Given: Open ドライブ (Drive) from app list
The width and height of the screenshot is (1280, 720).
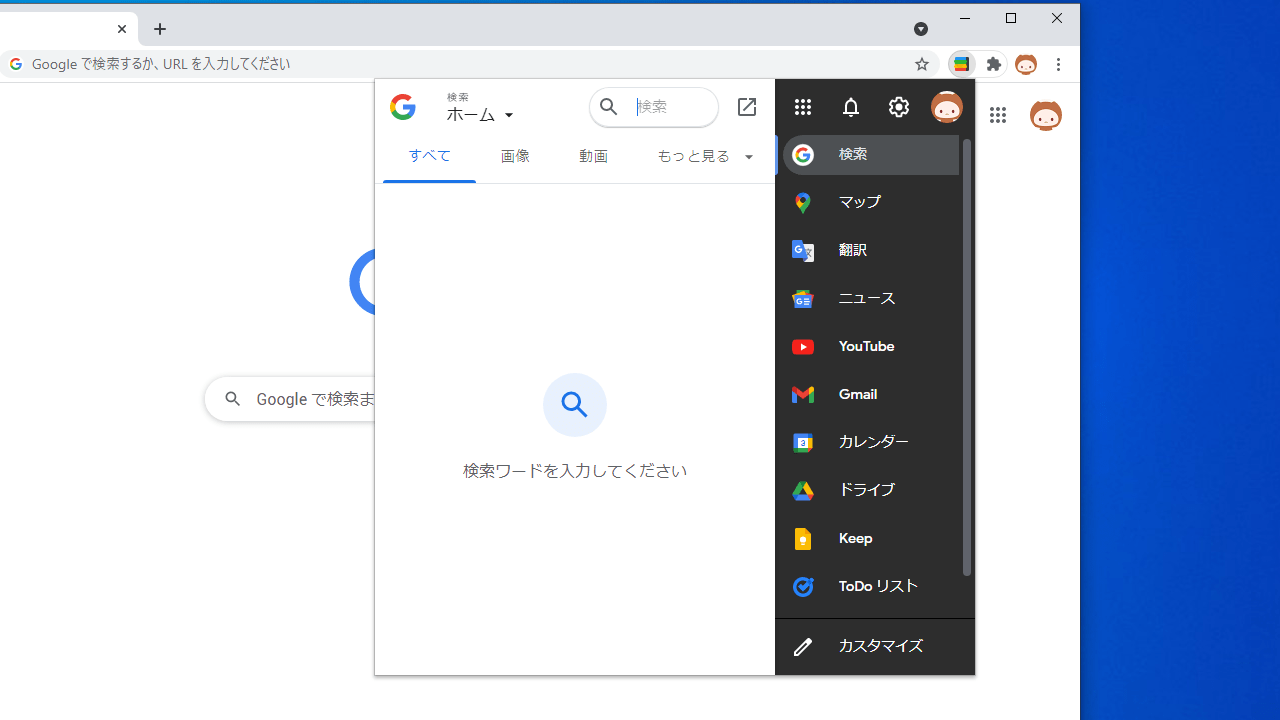Looking at the screenshot, I should 871,490.
